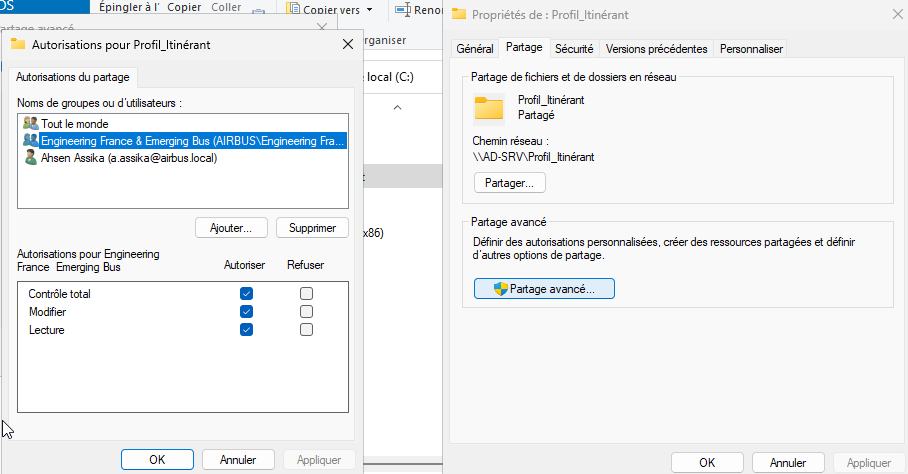Click Engineering France group icon
The width and height of the screenshot is (908, 474).
[x=31, y=141]
